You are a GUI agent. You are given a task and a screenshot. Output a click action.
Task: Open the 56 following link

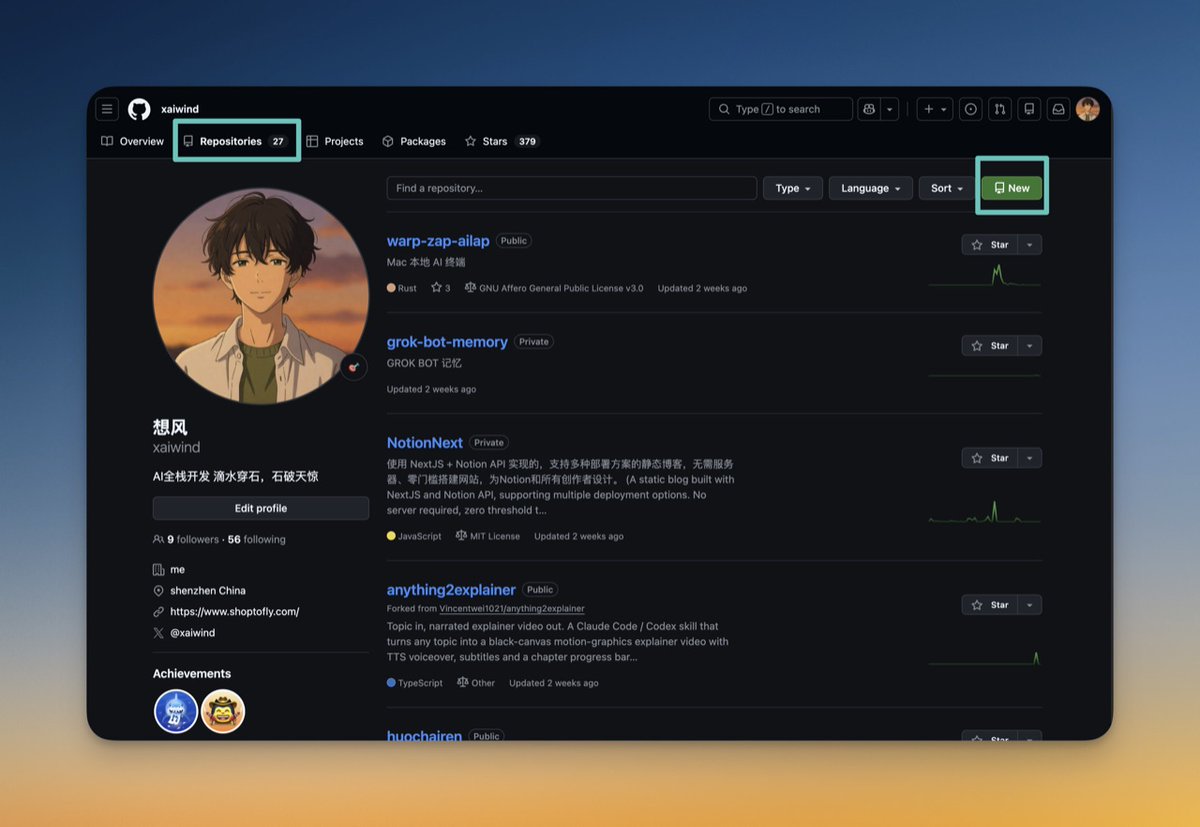point(257,539)
